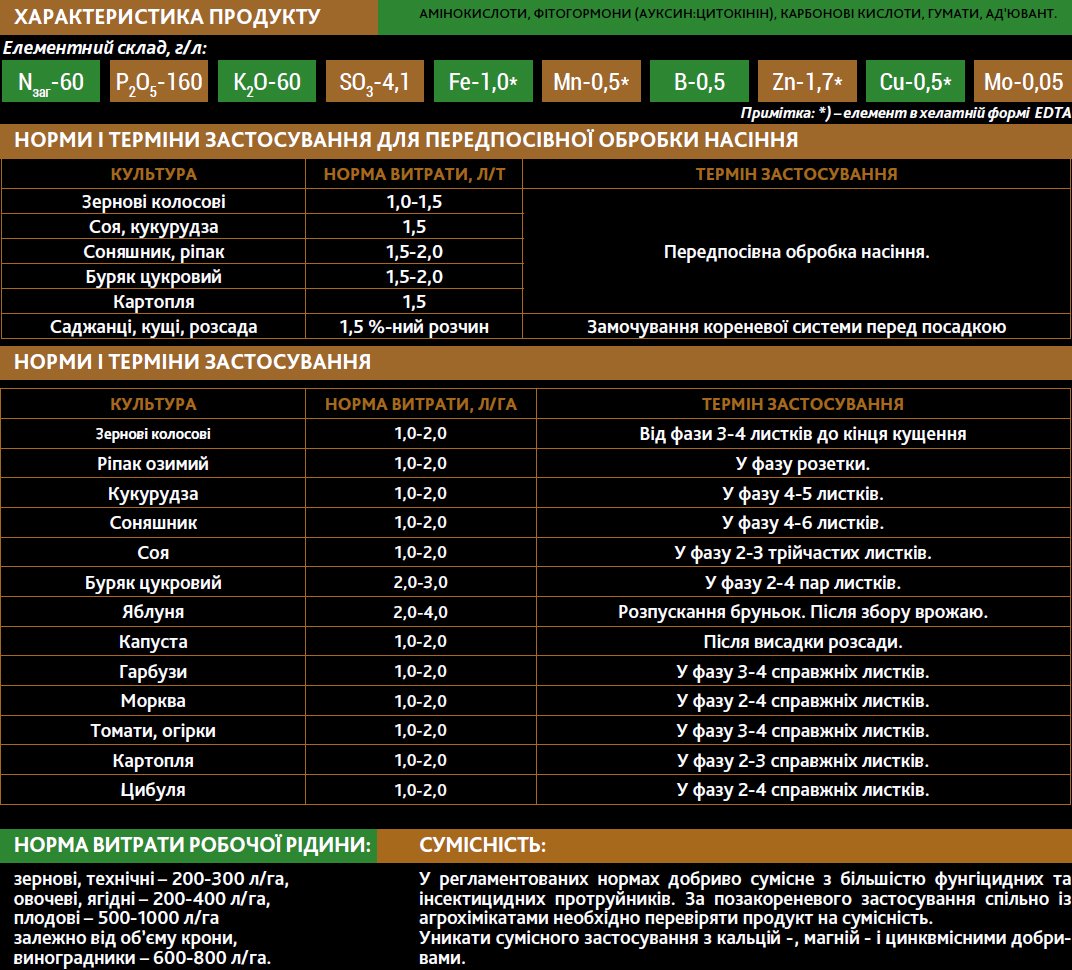Screen dimensions: 1072x970
Task: Click the Zn-1,7* zinc badge
Action: pos(807,81)
